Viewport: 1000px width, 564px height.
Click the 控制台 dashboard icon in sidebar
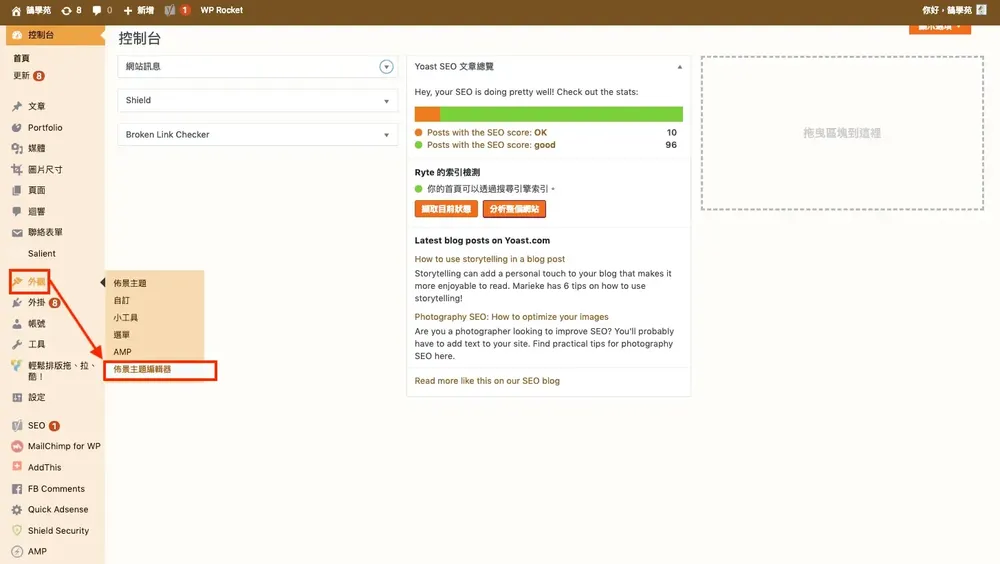click(17, 35)
